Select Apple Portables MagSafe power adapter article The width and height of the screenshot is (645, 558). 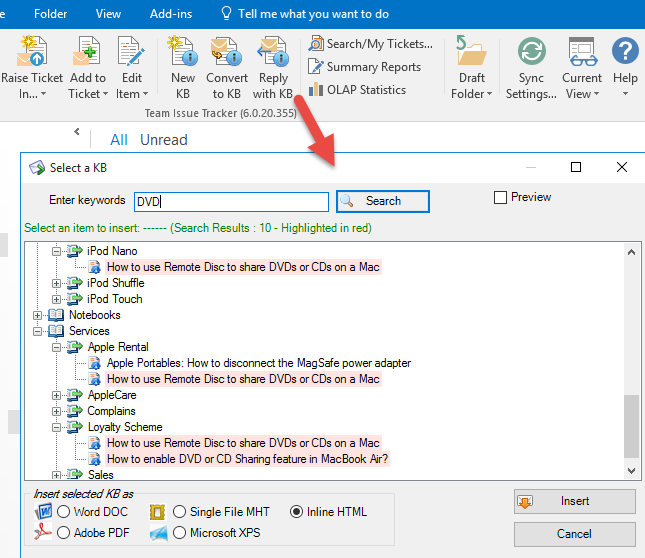click(259, 363)
